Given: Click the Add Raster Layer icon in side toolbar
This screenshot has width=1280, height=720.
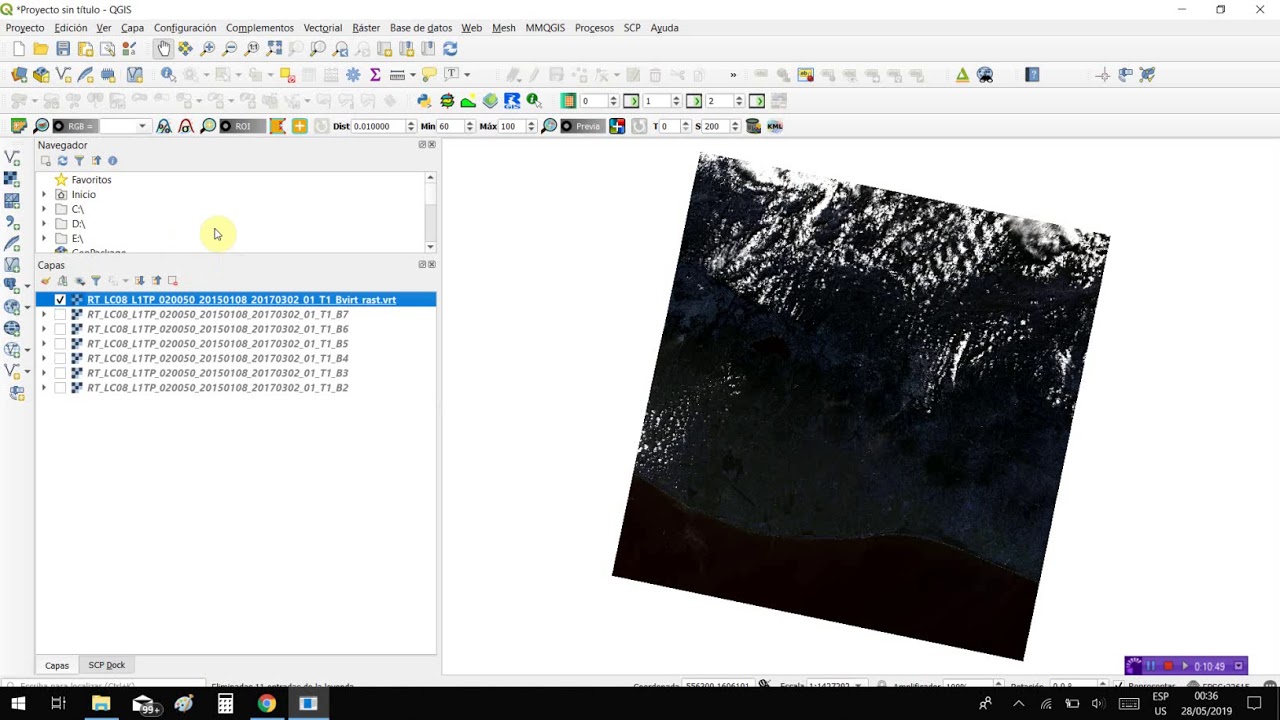Looking at the screenshot, I should pos(12,179).
